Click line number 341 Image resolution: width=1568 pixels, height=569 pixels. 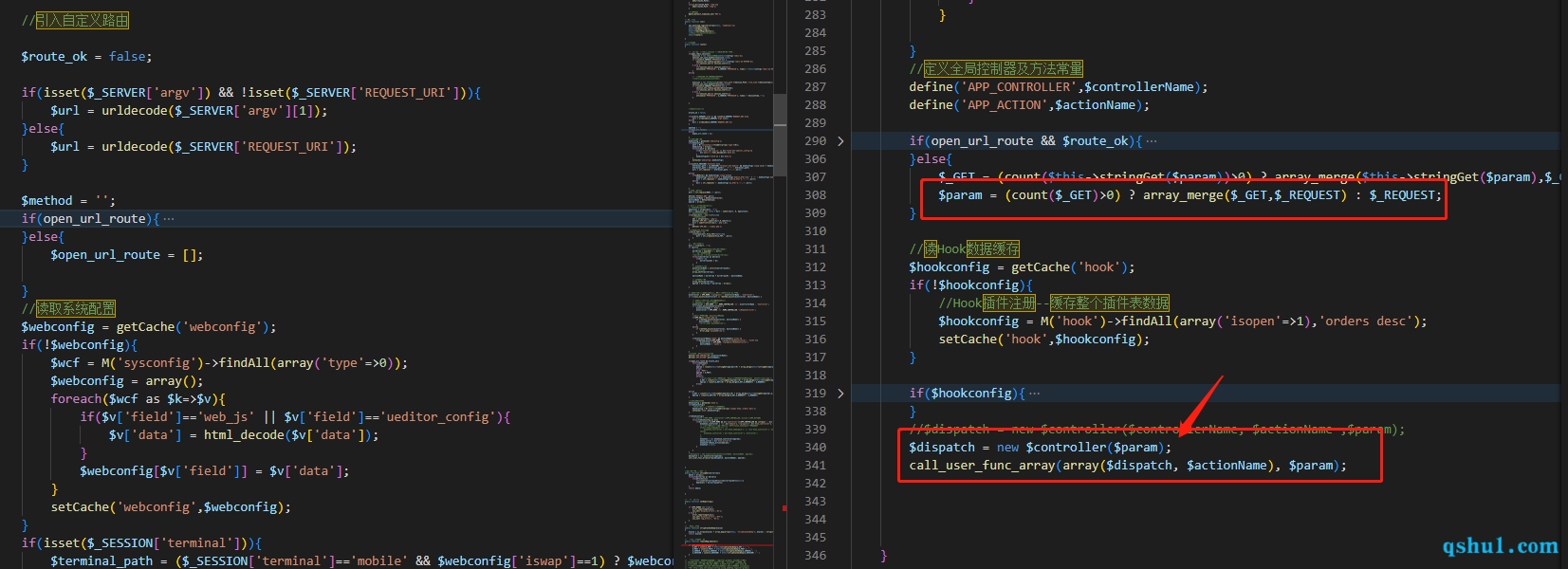(x=815, y=466)
